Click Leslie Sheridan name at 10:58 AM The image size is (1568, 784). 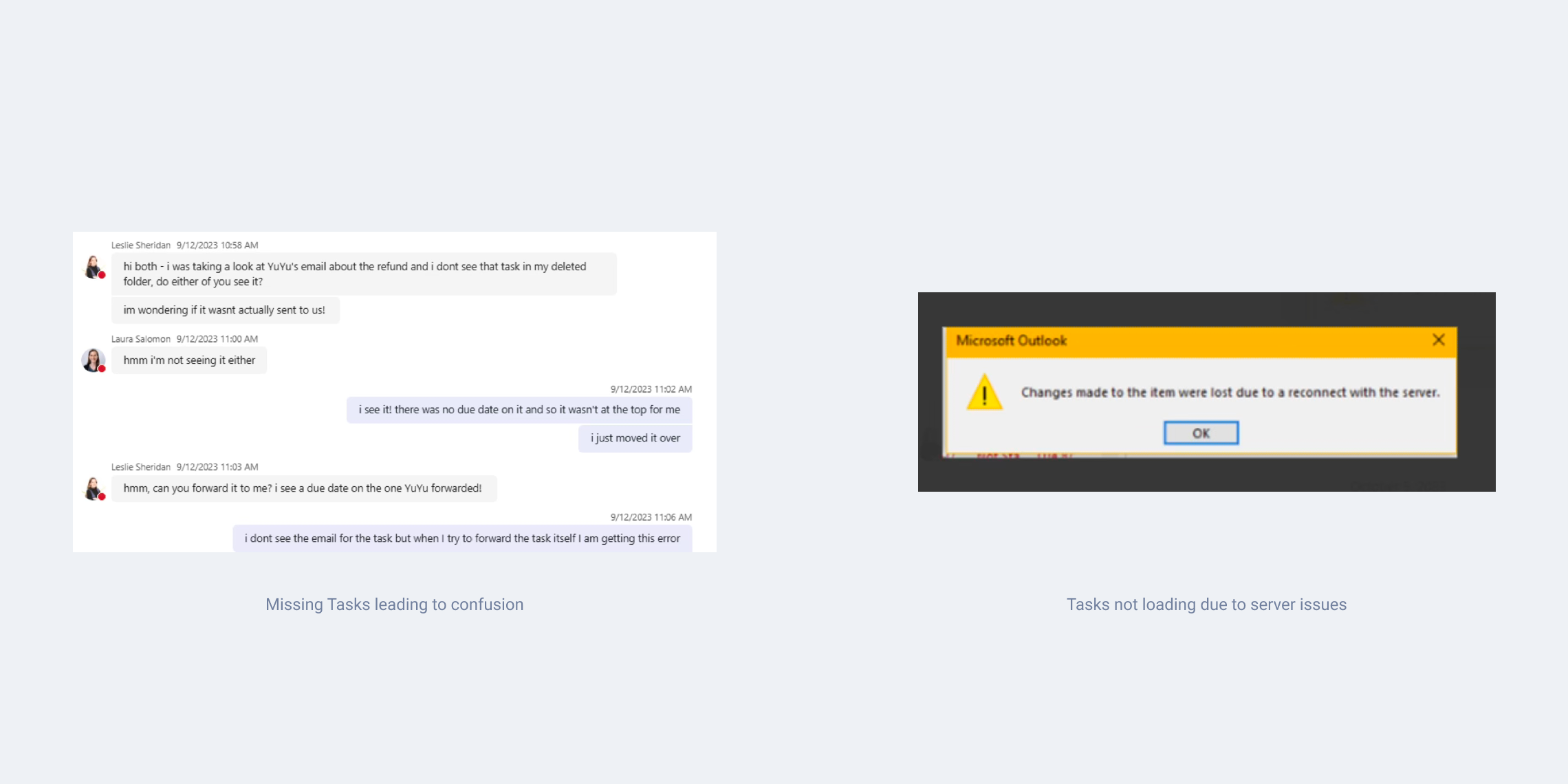(141, 246)
